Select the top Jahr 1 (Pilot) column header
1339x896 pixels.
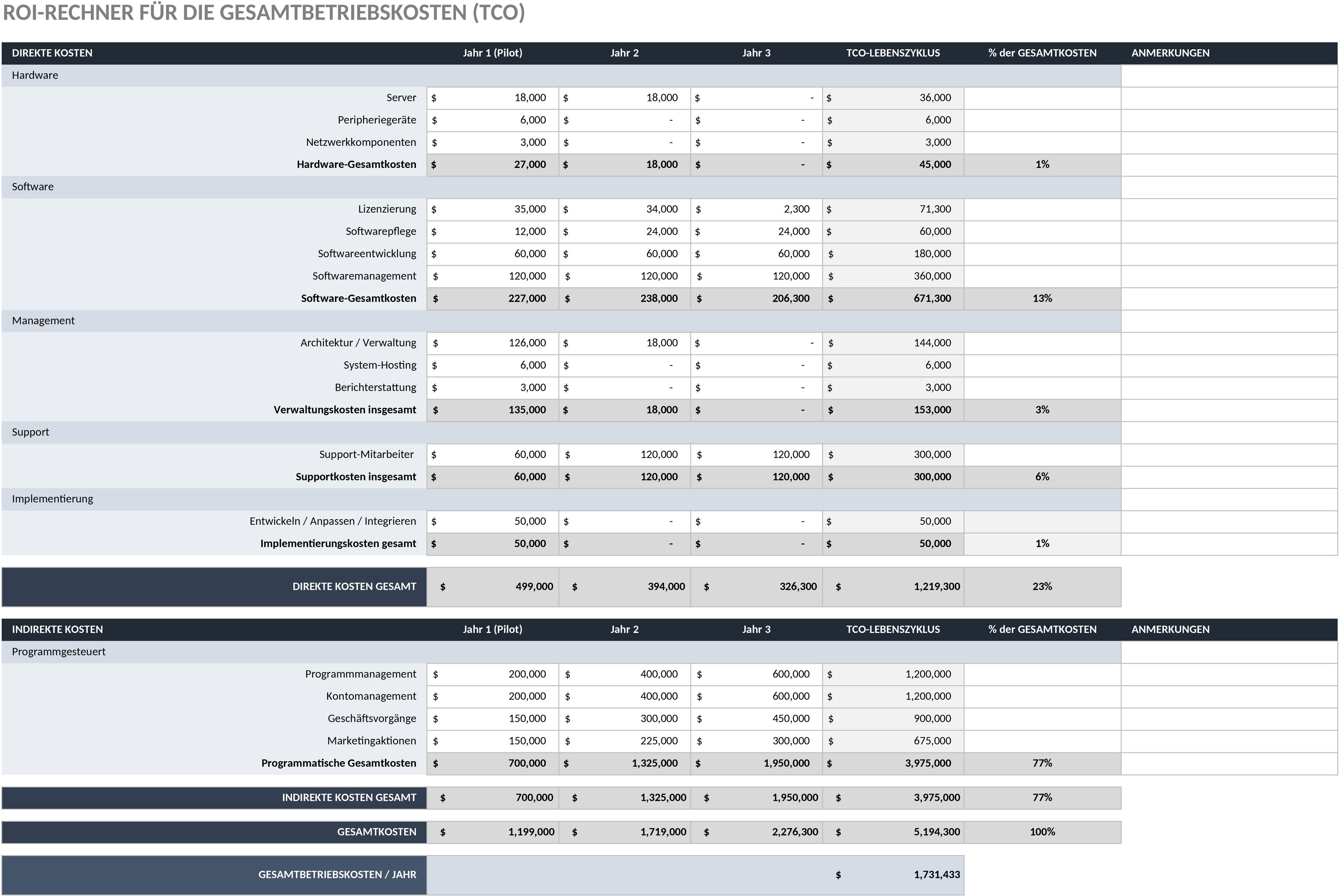[492, 53]
